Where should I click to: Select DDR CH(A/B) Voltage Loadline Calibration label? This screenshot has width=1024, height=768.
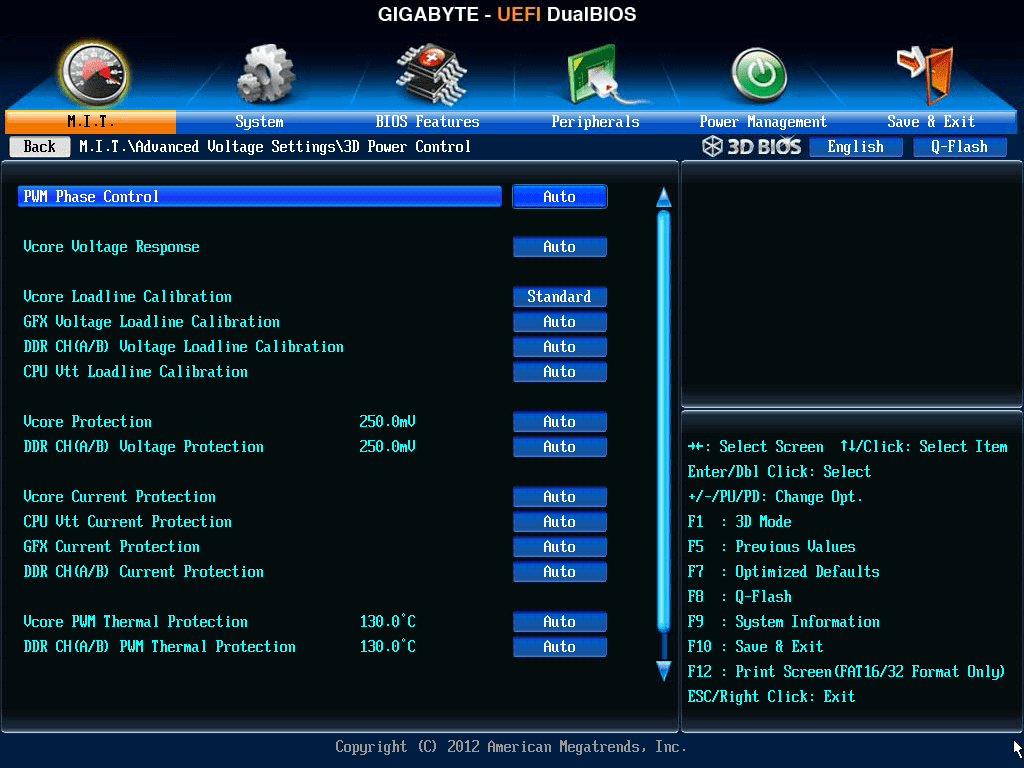pyautogui.click(x=184, y=347)
